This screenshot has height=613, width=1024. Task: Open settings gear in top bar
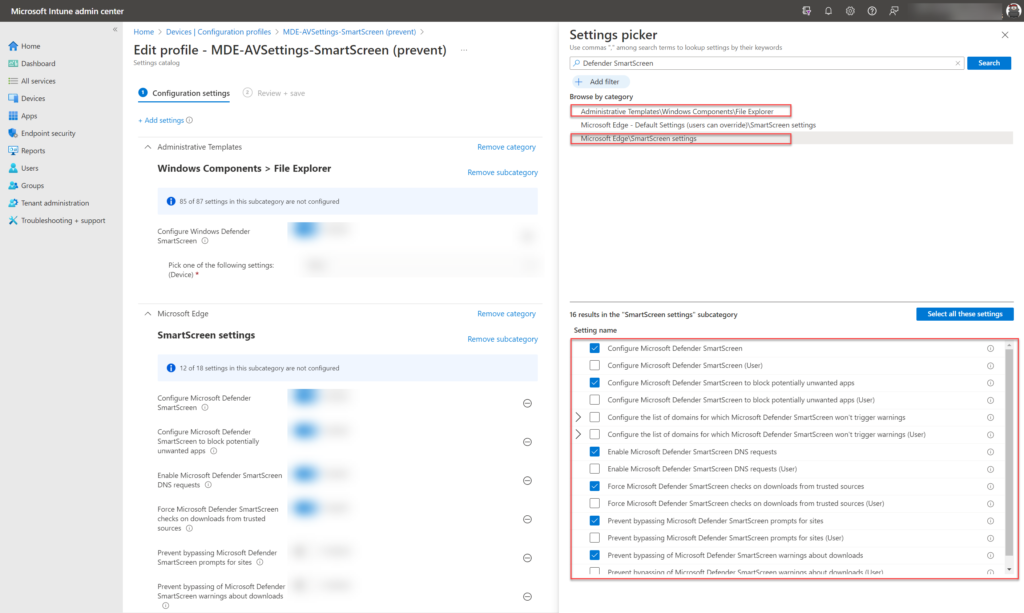coord(850,11)
